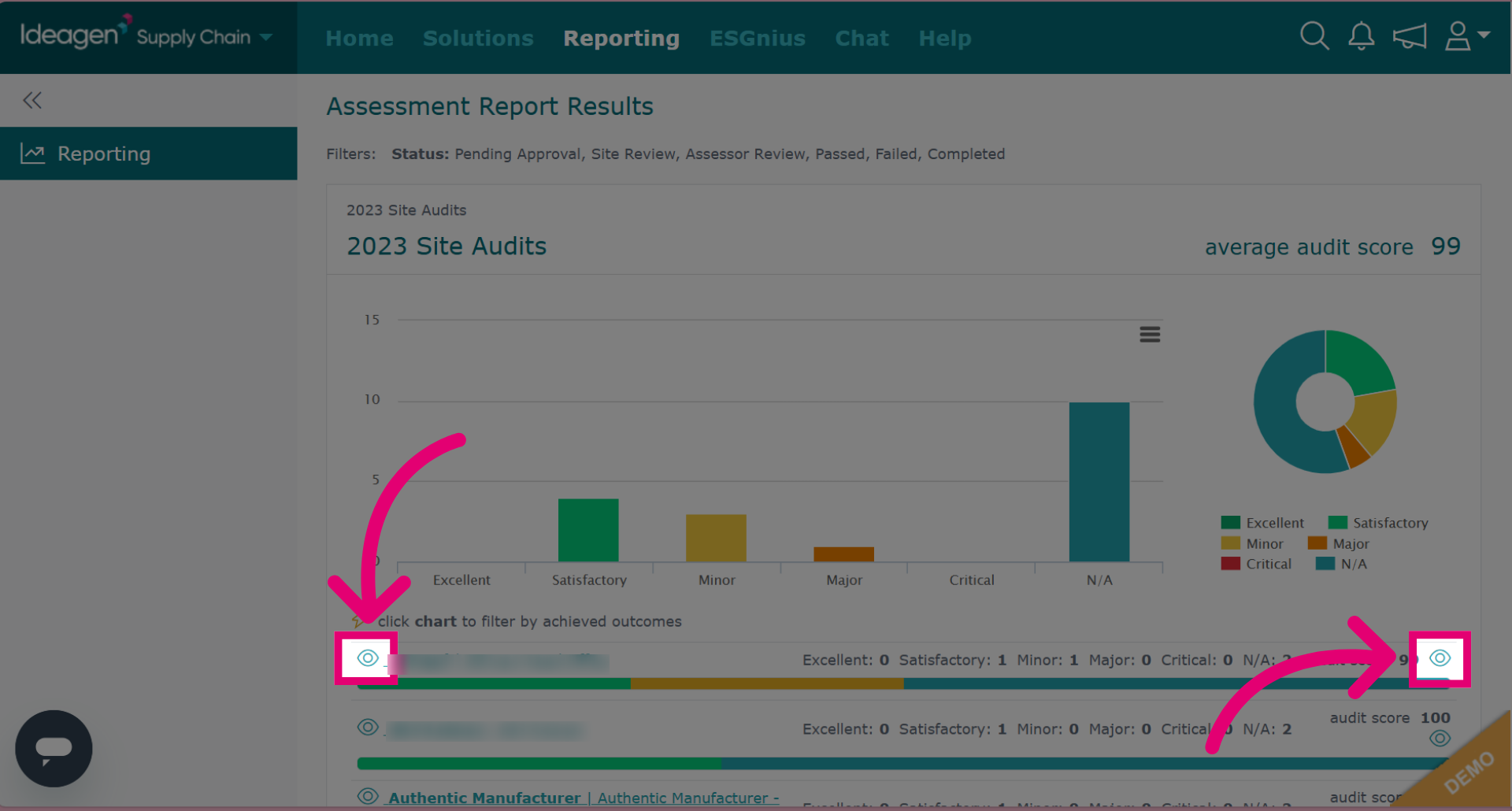Toggle the Excellent legend item
This screenshot has height=811, width=1512.
pyautogui.click(x=1262, y=523)
